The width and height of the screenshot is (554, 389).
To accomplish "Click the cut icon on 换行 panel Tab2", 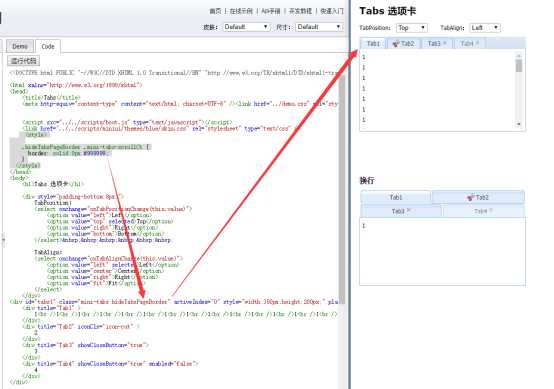I will tap(470, 198).
